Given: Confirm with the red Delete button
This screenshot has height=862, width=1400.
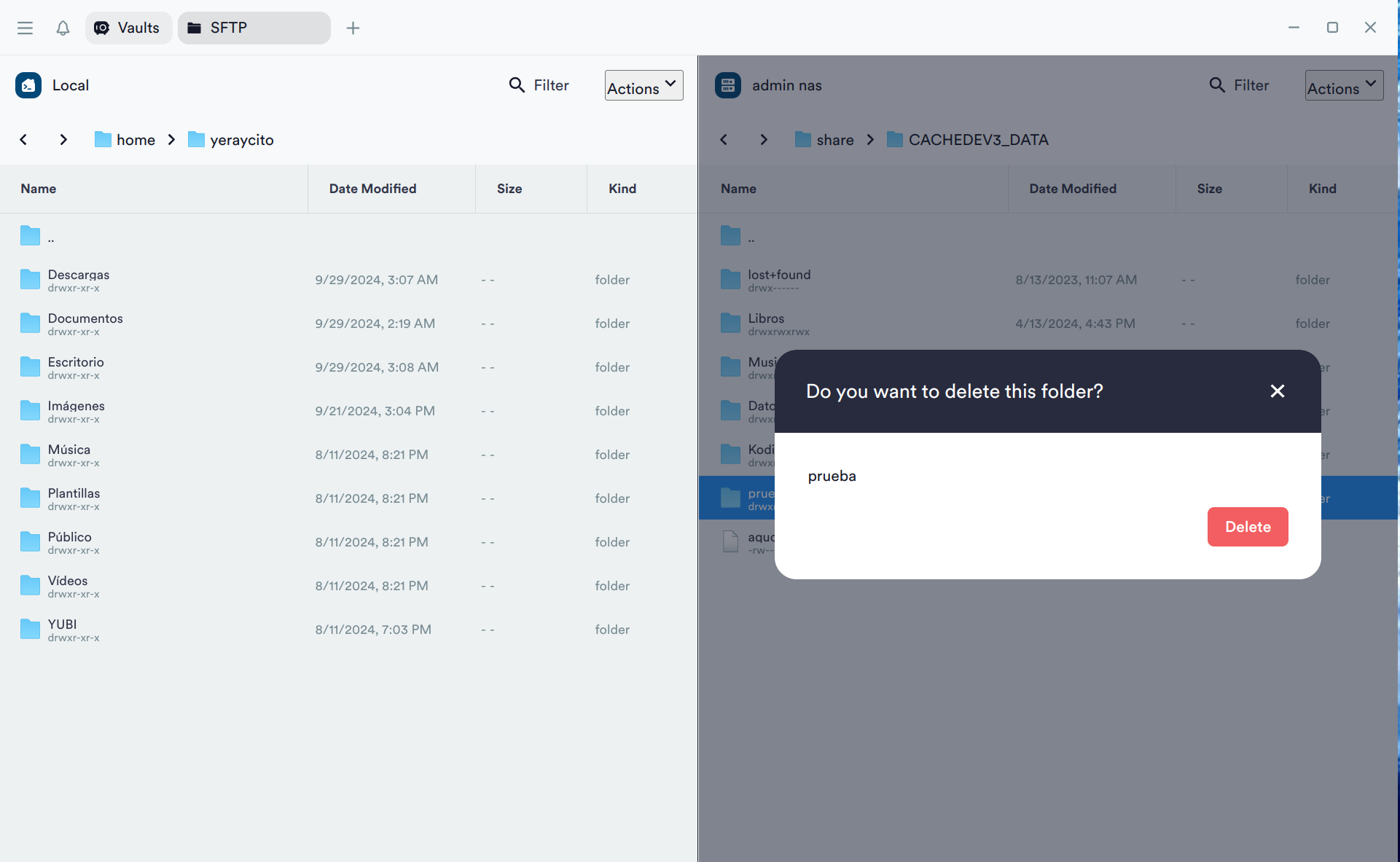Looking at the screenshot, I should 1247,527.
